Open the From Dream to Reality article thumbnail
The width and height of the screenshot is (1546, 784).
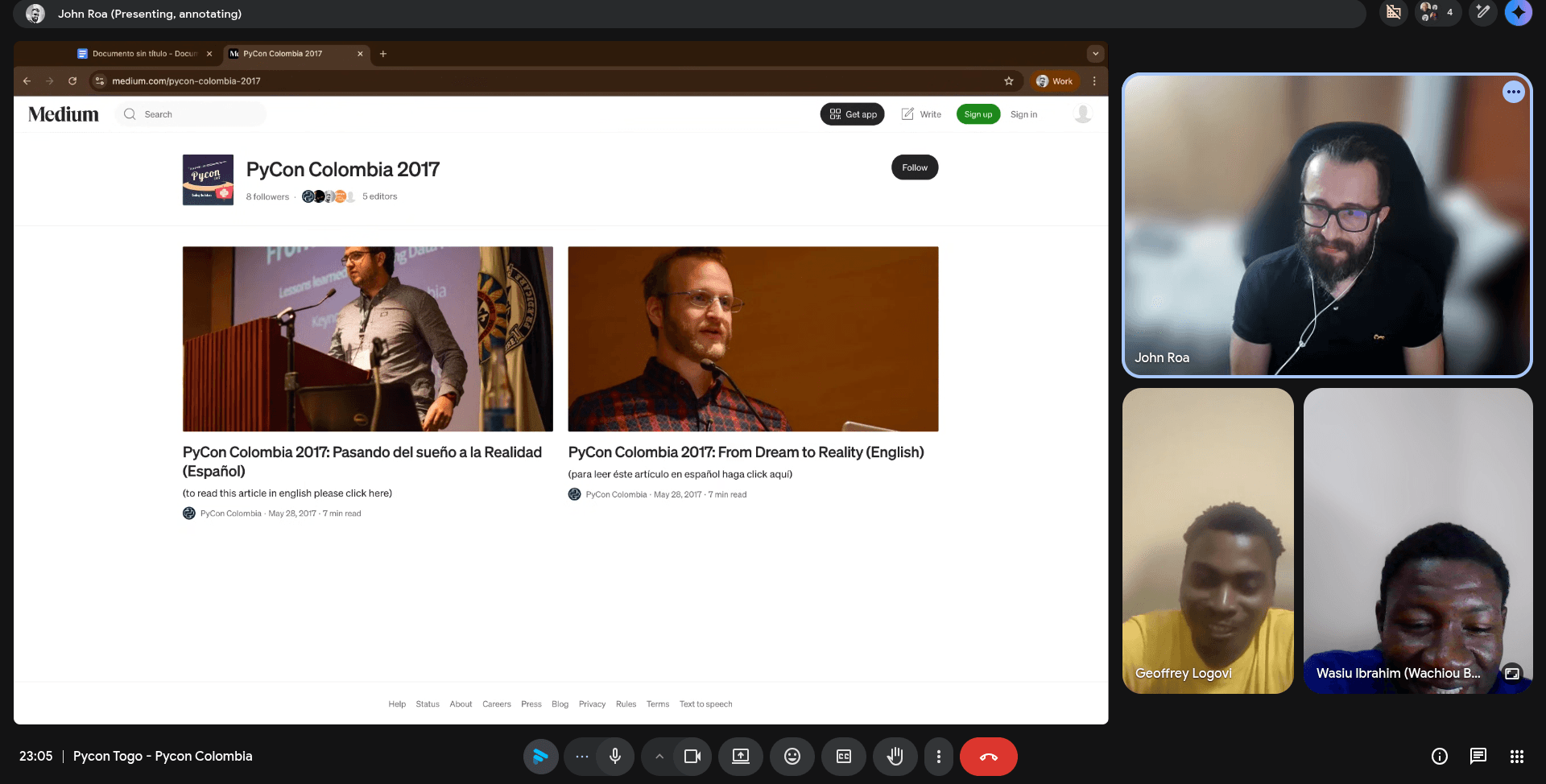[x=753, y=339]
